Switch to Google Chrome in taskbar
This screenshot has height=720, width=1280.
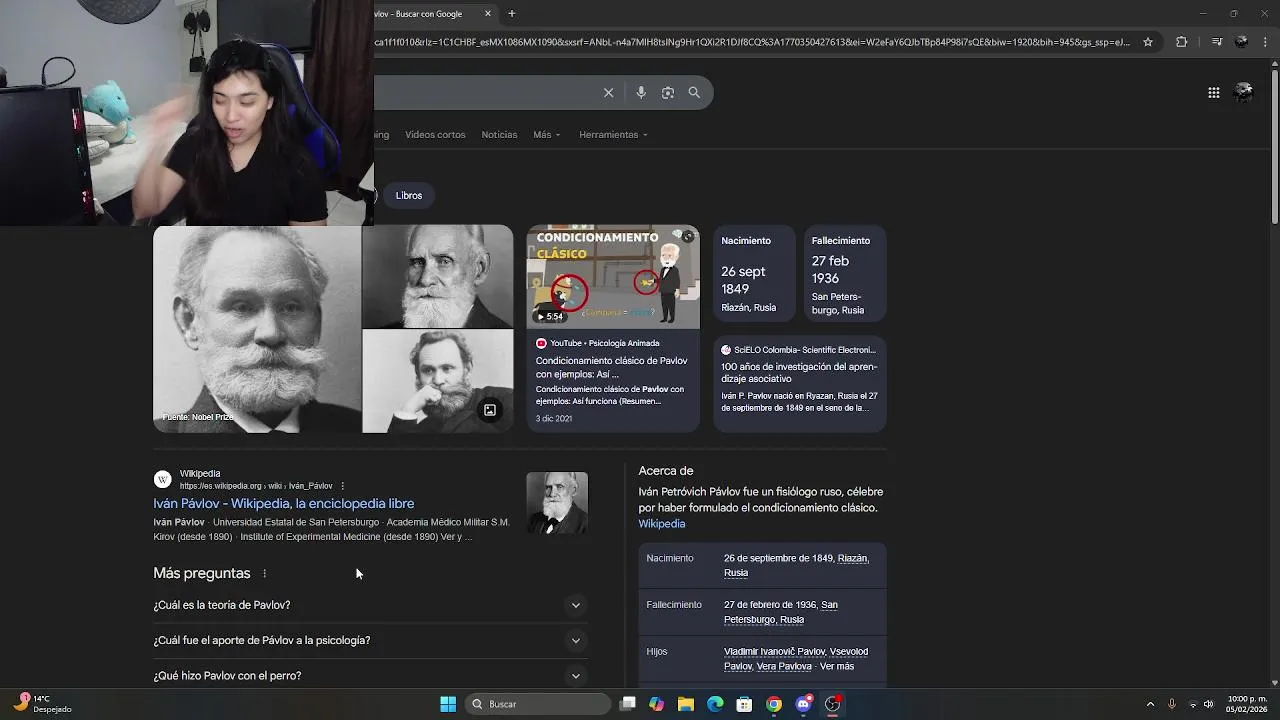click(773, 704)
